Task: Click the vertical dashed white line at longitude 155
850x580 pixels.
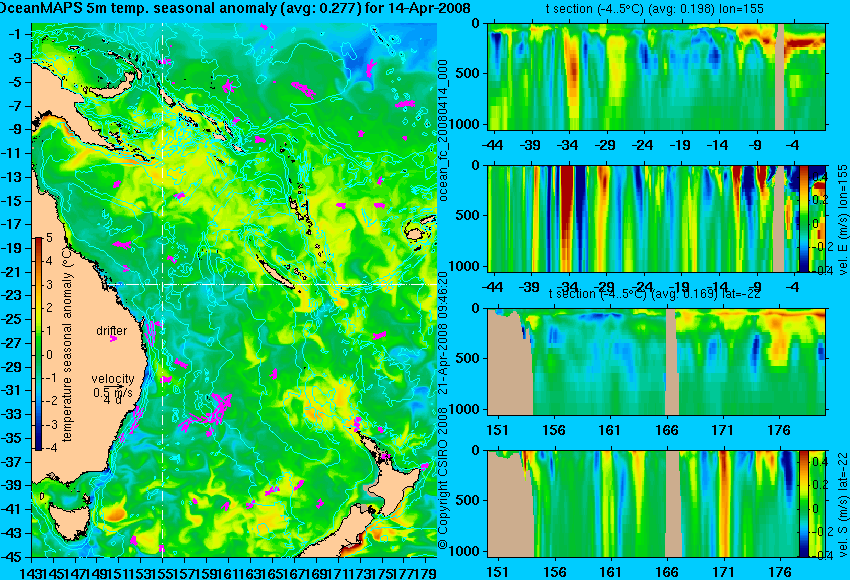Action: (162, 290)
